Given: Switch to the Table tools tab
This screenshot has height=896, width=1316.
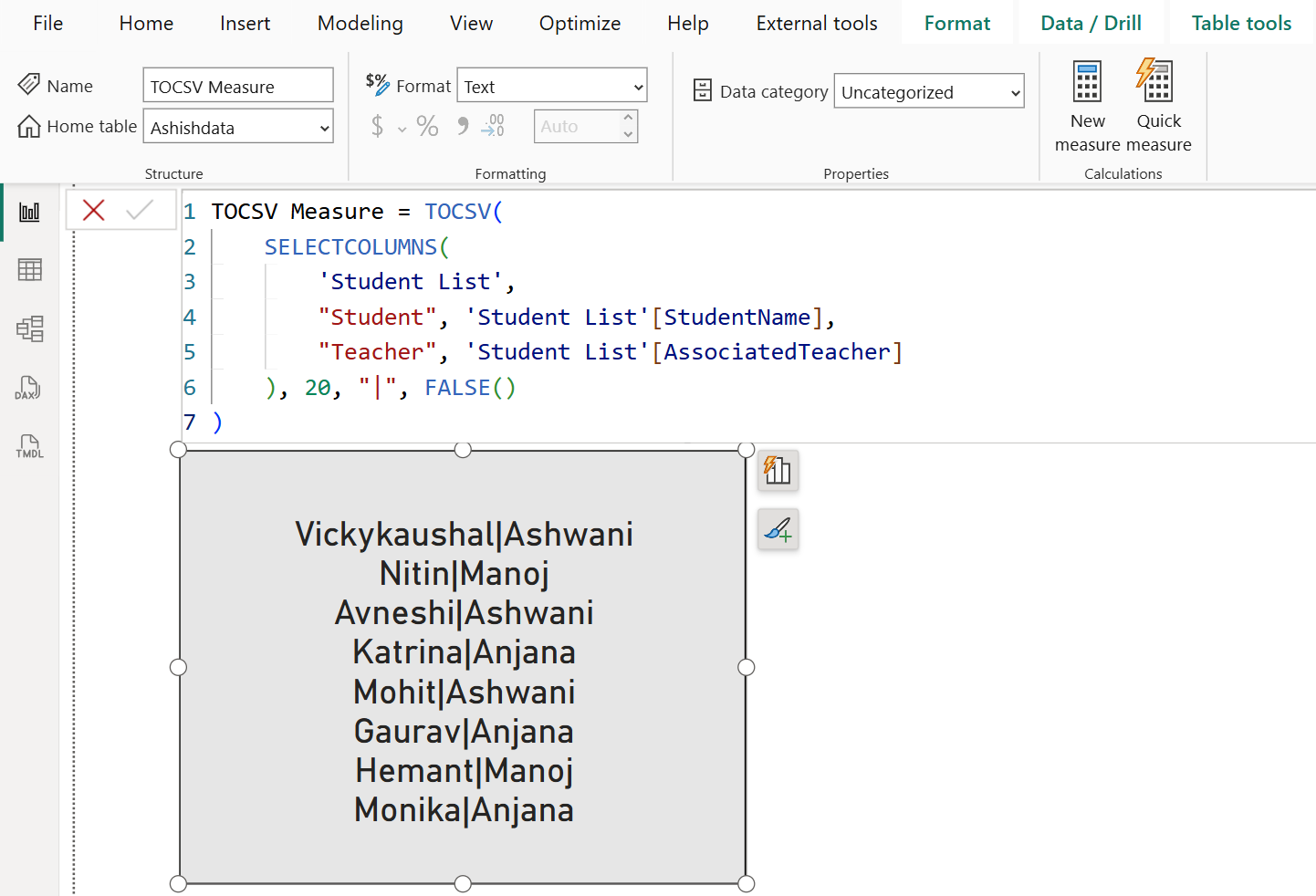Looking at the screenshot, I should 1240,23.
